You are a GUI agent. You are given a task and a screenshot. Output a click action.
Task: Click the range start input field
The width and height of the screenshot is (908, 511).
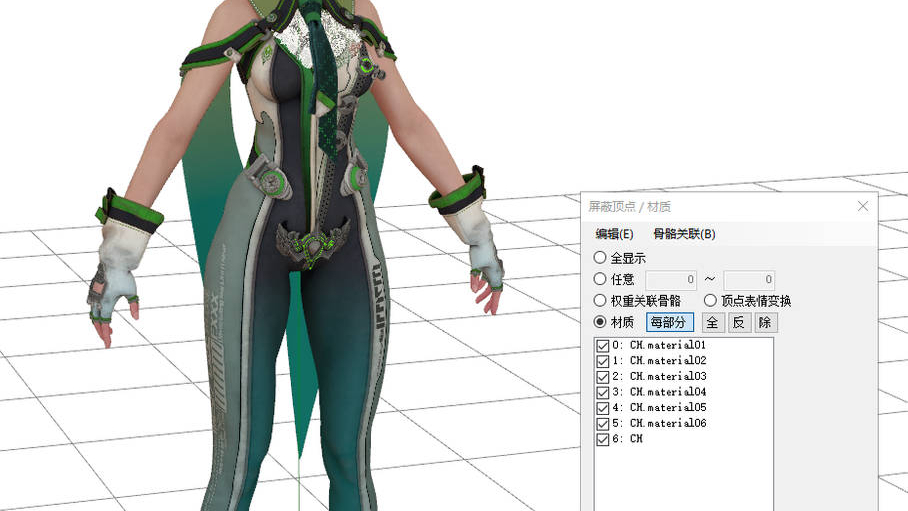[671, 280]
